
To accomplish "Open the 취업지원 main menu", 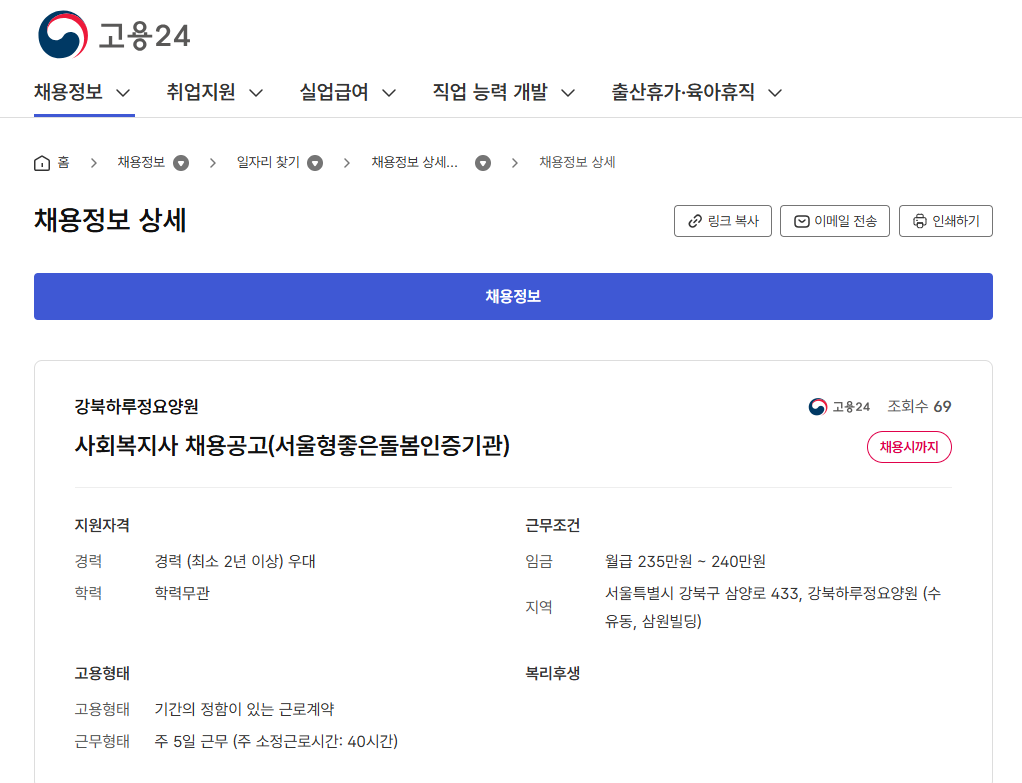I will tap(215, 93).
